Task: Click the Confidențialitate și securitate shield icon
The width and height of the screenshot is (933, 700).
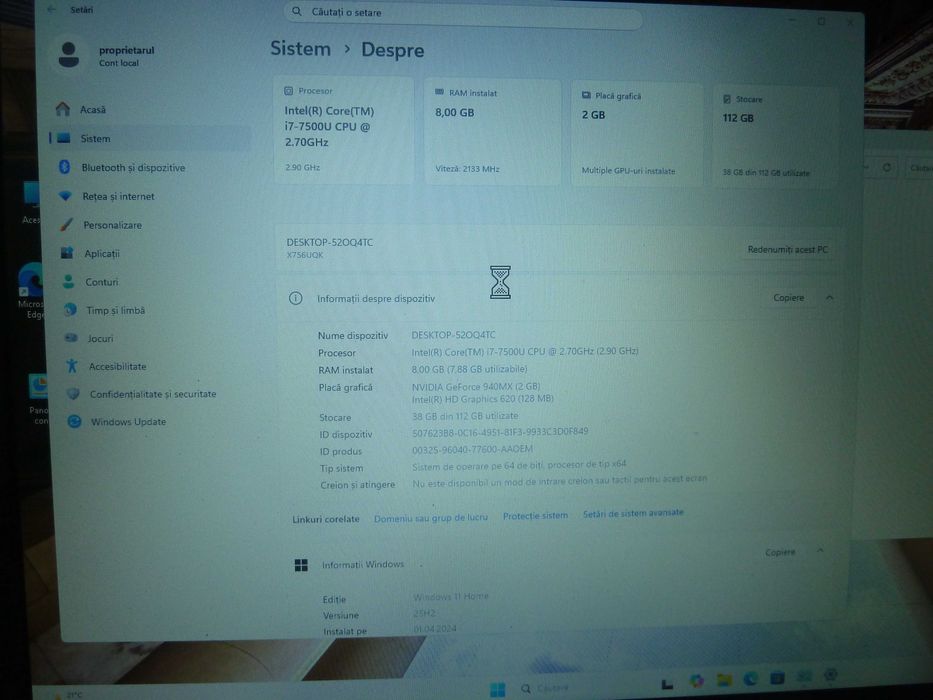Action: click(x=73, y=393)
